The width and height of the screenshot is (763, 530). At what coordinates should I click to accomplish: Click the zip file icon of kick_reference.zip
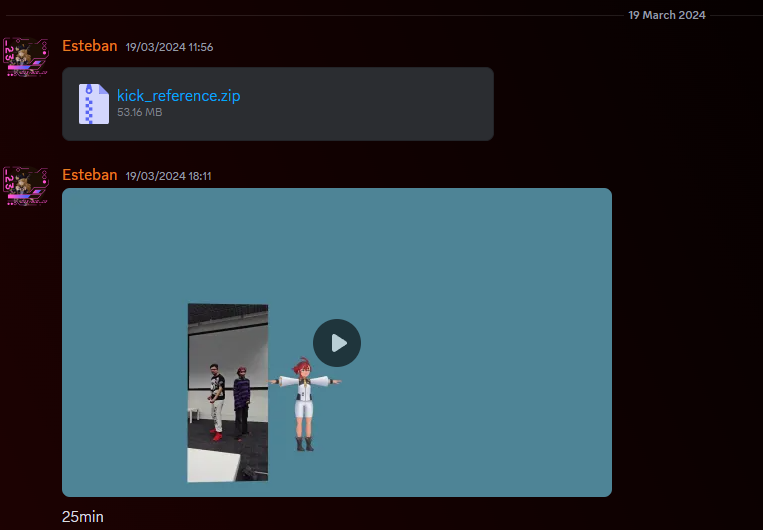94,104
